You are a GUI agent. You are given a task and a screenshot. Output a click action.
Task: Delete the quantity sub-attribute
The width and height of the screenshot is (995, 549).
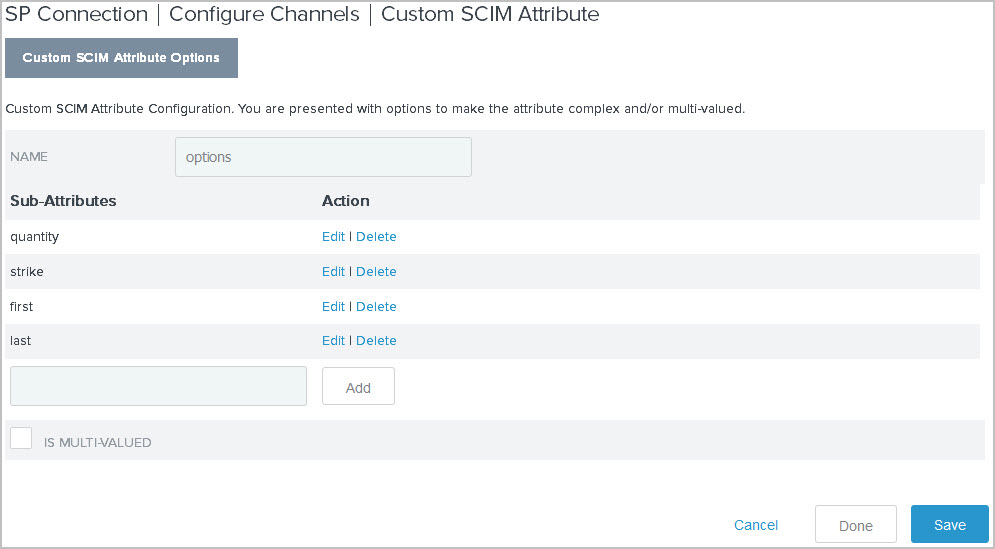(x=376, y=237)
